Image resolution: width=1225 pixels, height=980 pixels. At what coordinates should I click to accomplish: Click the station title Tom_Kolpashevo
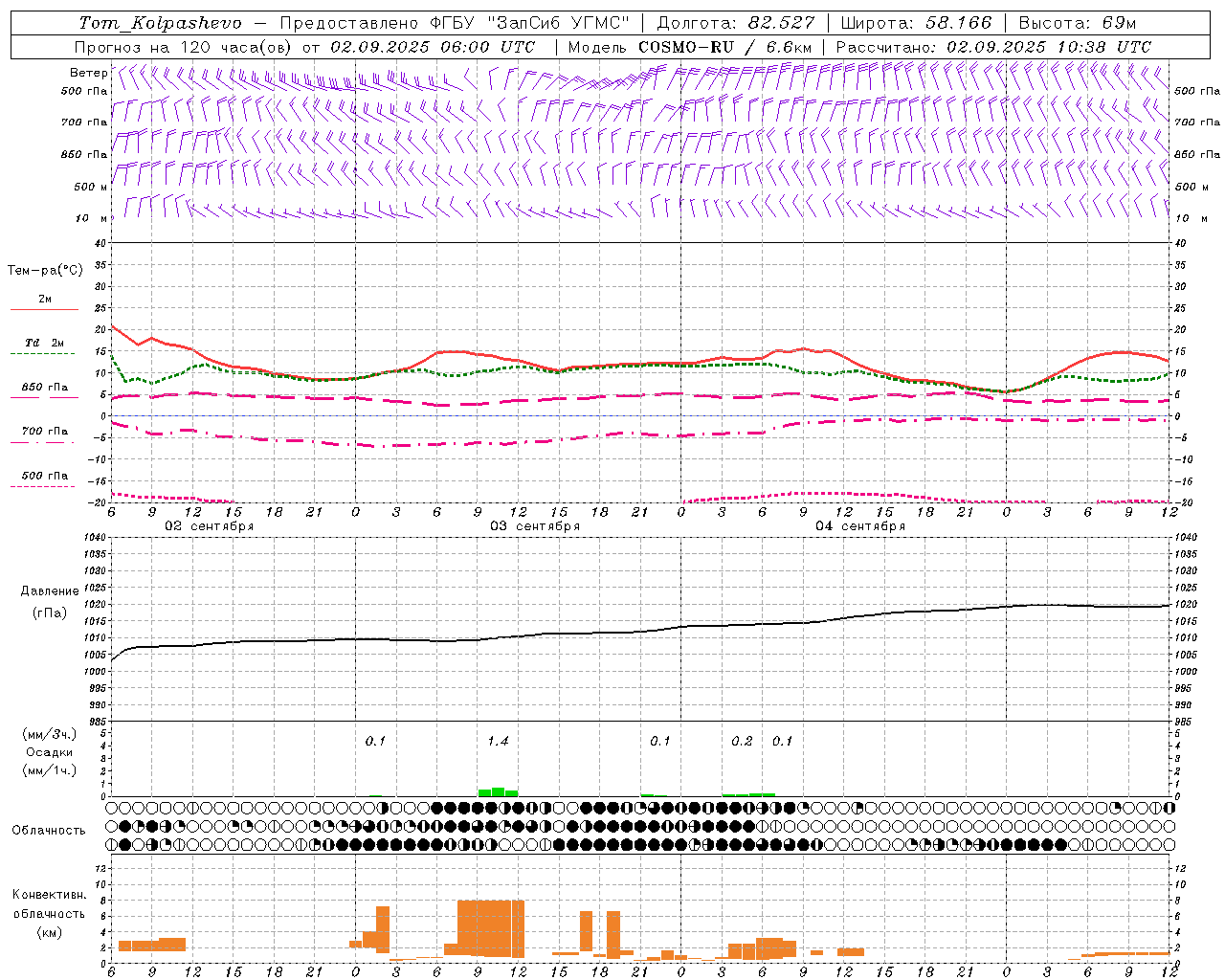pyautogui.click(x=160, y=23)
